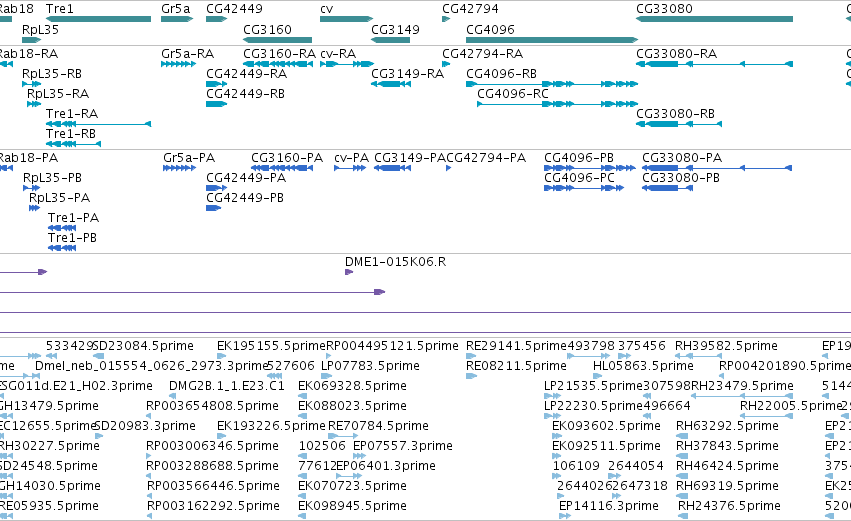
Task: Click the Tre1-PB protein glyph
Action: click(62, 248)
